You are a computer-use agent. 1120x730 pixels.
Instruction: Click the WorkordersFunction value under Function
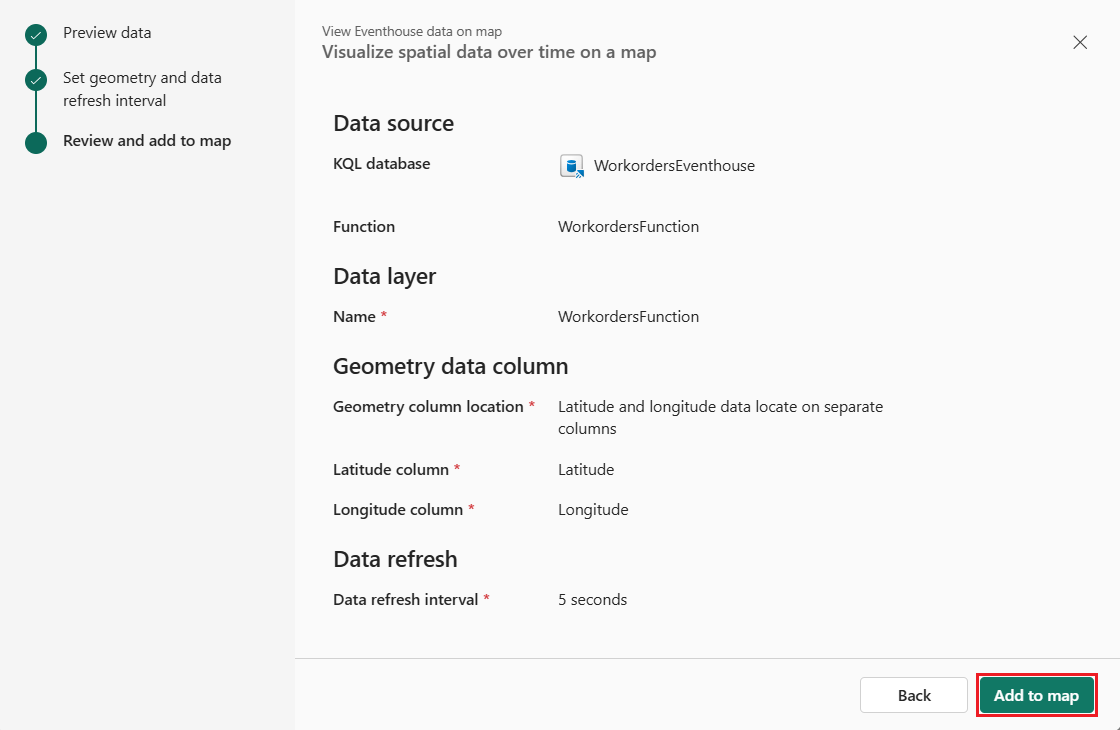[628, 227]
